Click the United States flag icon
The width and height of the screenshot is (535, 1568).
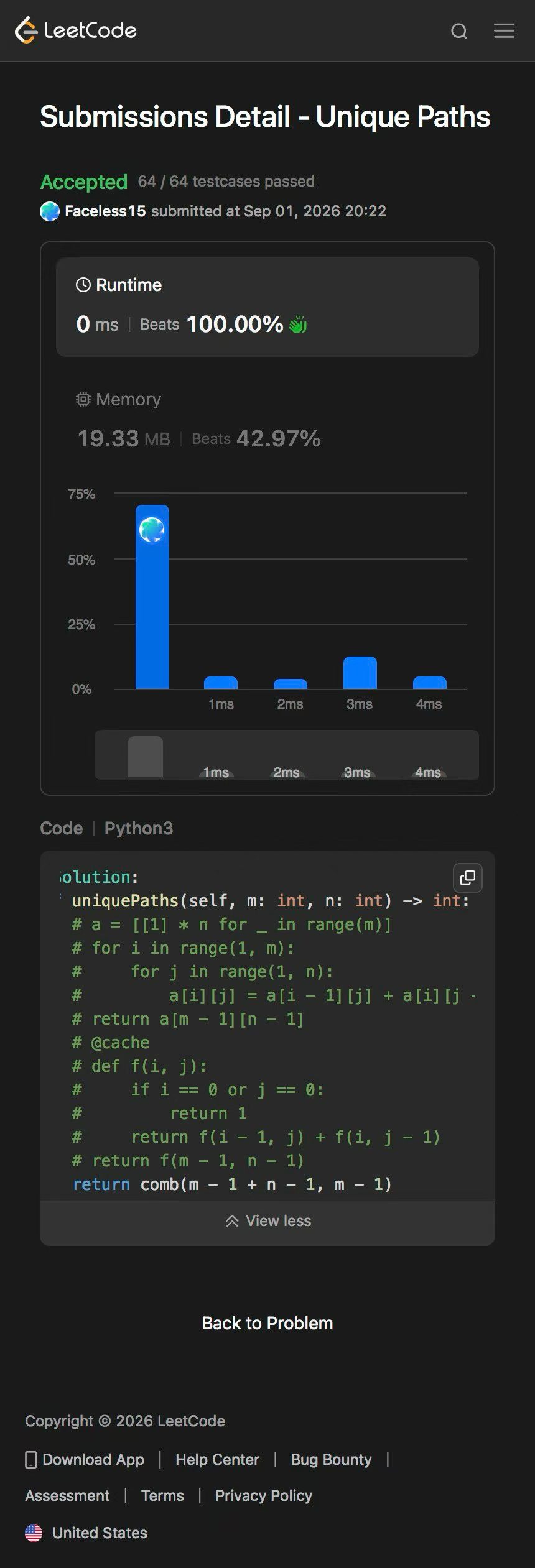34,1533
